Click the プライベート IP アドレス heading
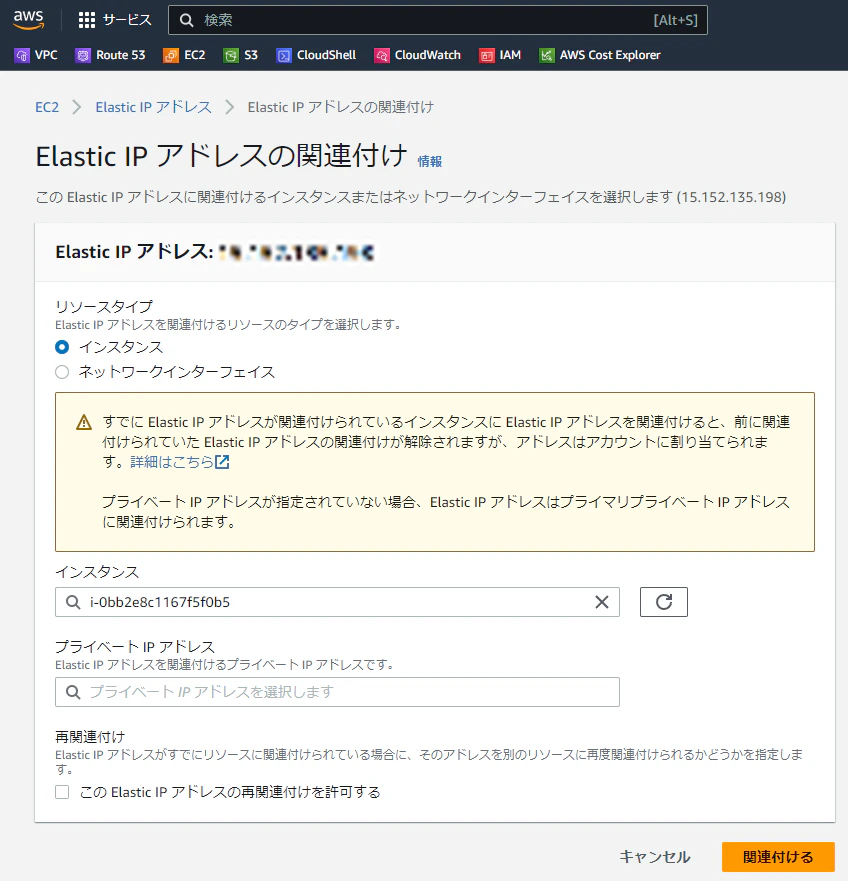Screen dimensions: 848x881 coord(135,647)
